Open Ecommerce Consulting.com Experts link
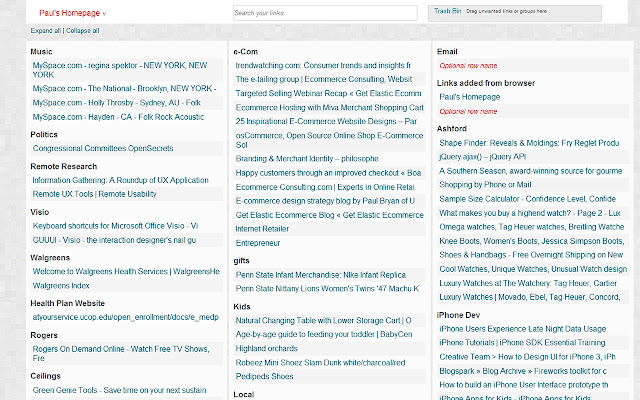This screenshot has height=400, width=640. coord(325,187)
